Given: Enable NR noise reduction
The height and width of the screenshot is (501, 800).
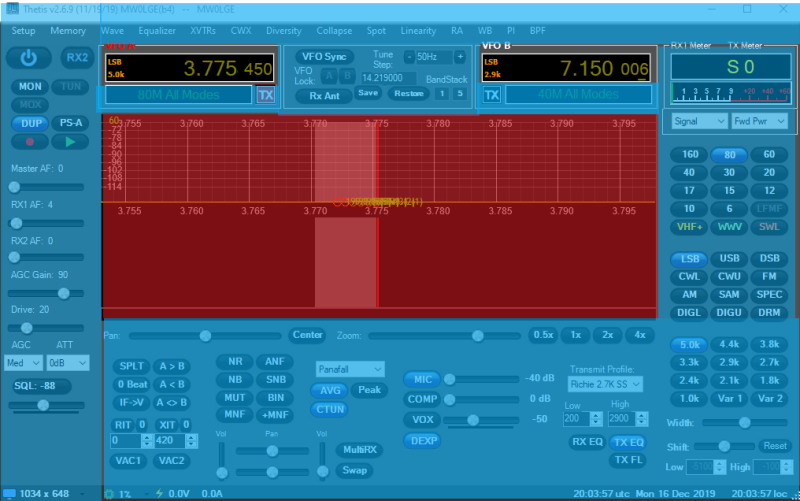Looking at the screenshot, I should (x=235, y=362).
